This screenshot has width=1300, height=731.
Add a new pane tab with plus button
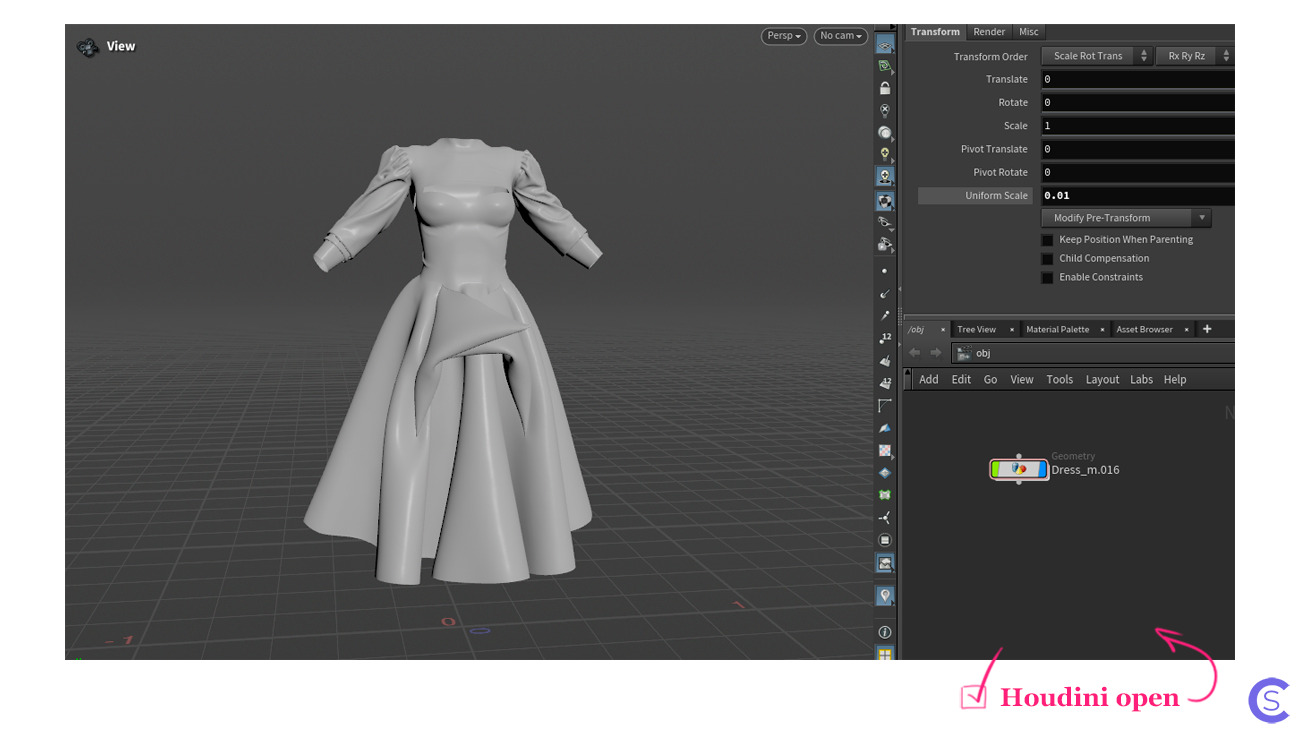click(1207, 329)
